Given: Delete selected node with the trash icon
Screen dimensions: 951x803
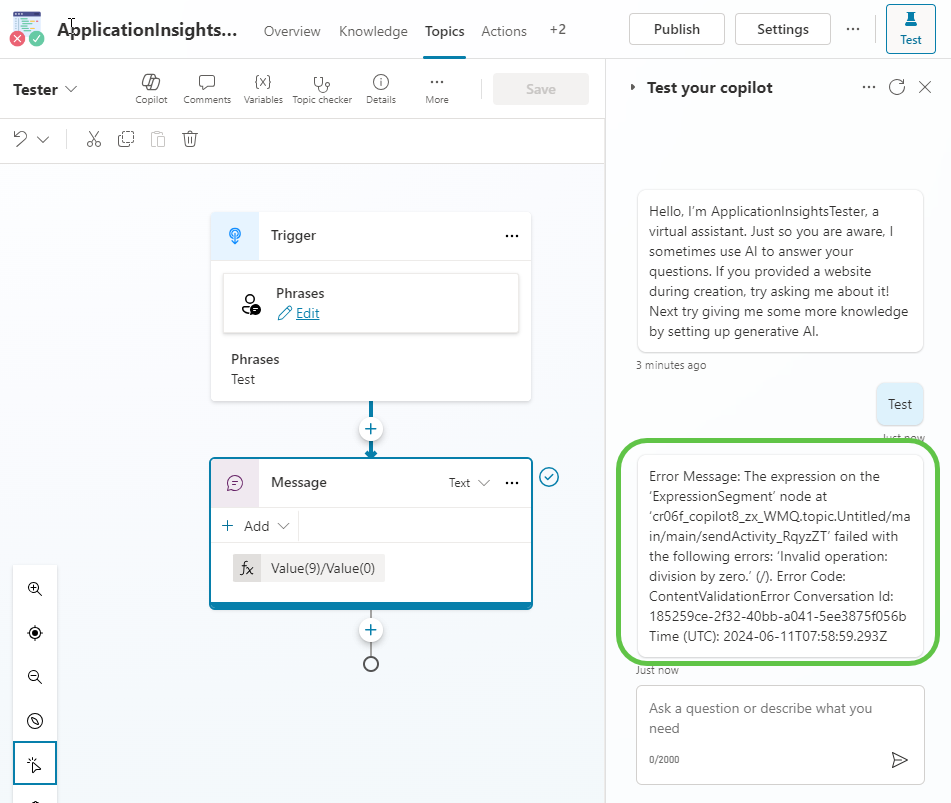Looking at the screenshot, I should click(x=190, y=139).
